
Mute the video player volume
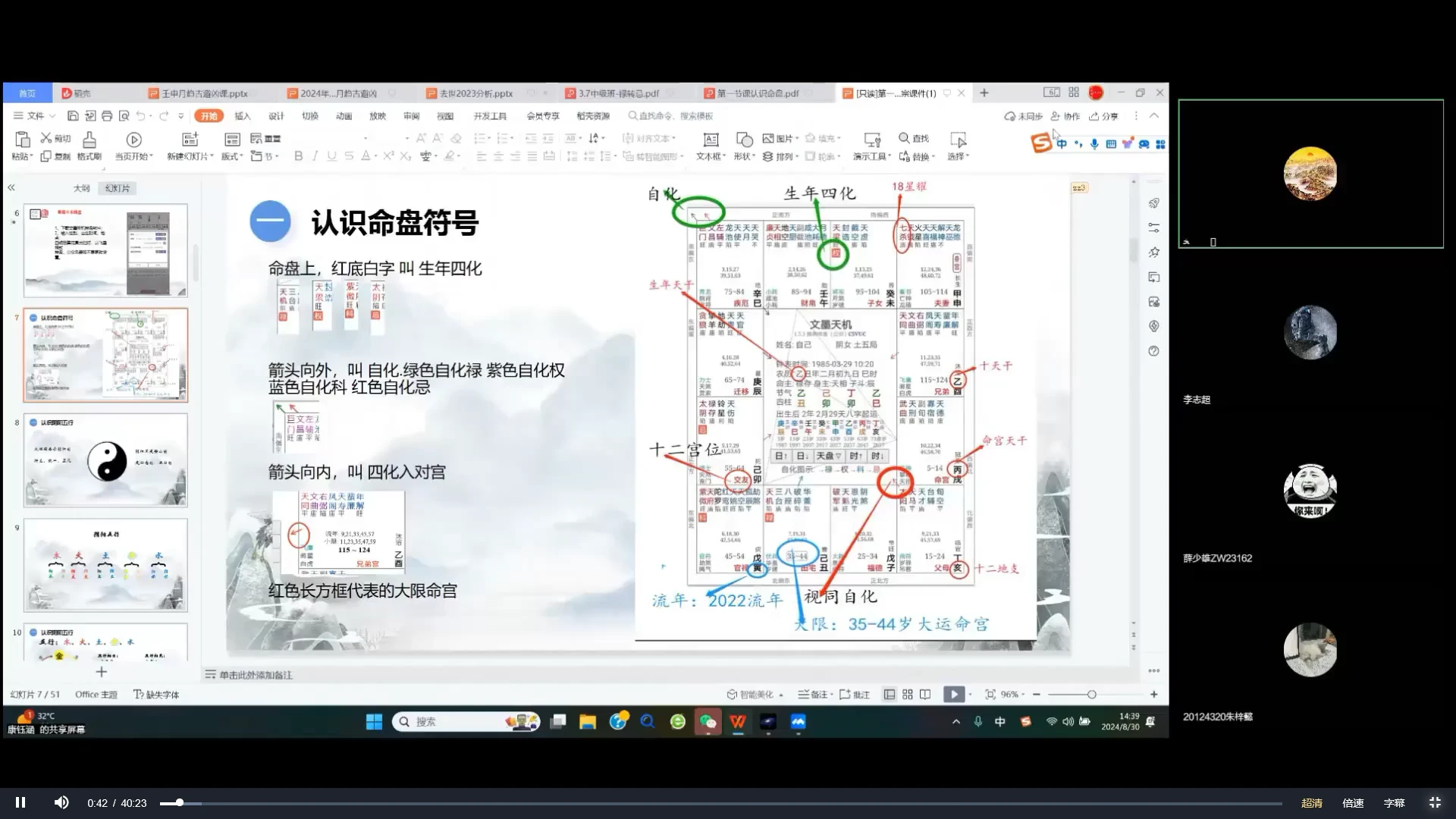[61, 802]
